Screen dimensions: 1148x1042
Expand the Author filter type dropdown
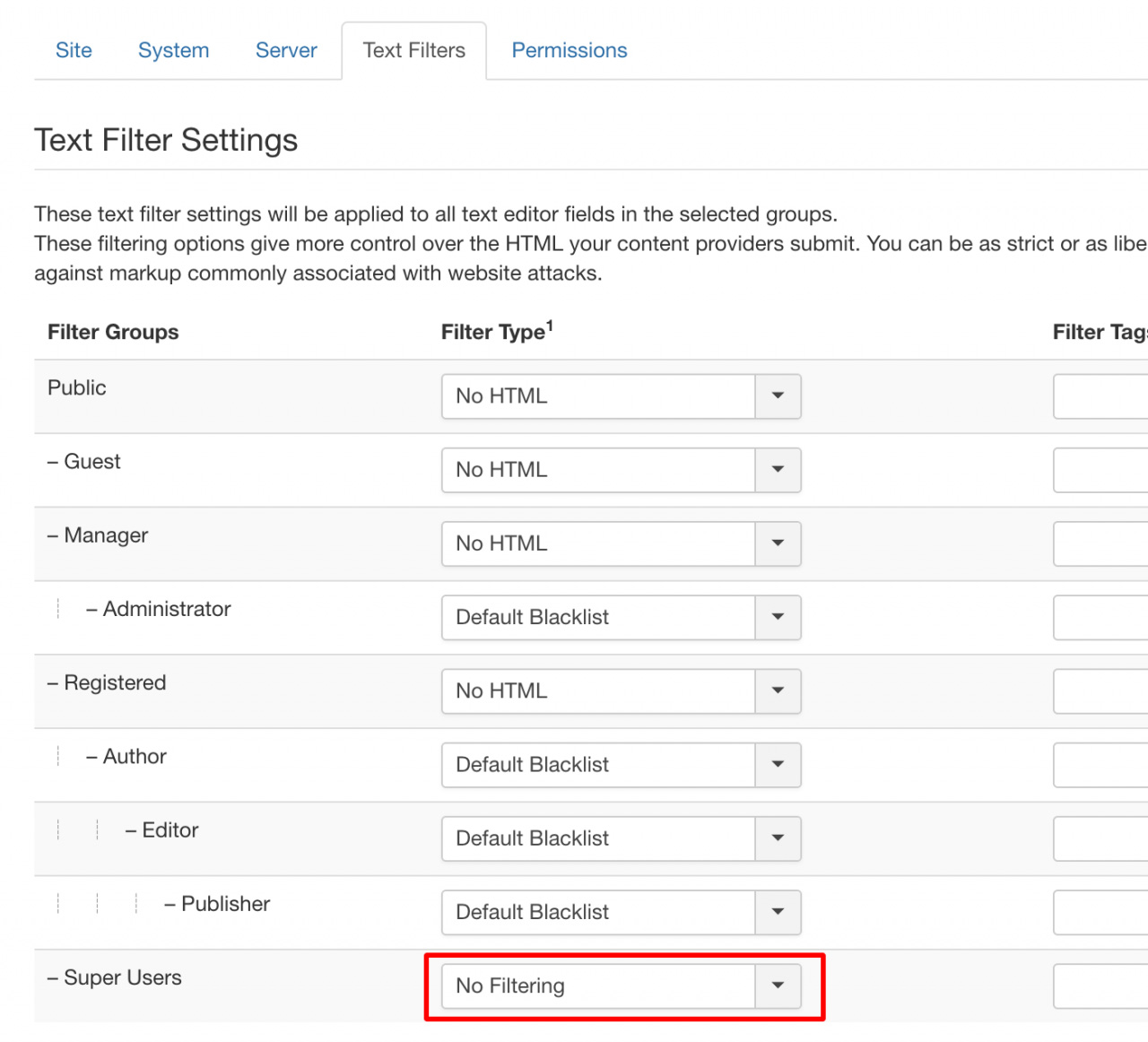(x=621, y=764)
